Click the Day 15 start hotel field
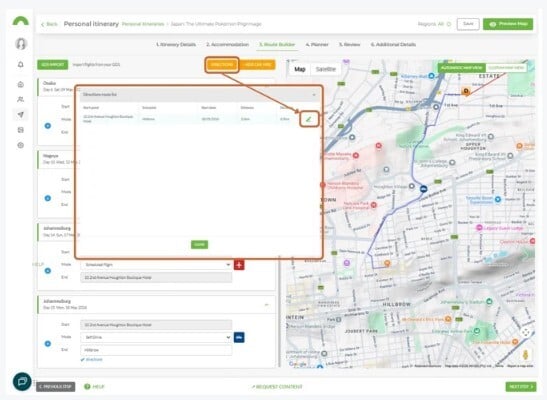Image resolution: width=547 pixels, height=400 pixels. point(156,325)
